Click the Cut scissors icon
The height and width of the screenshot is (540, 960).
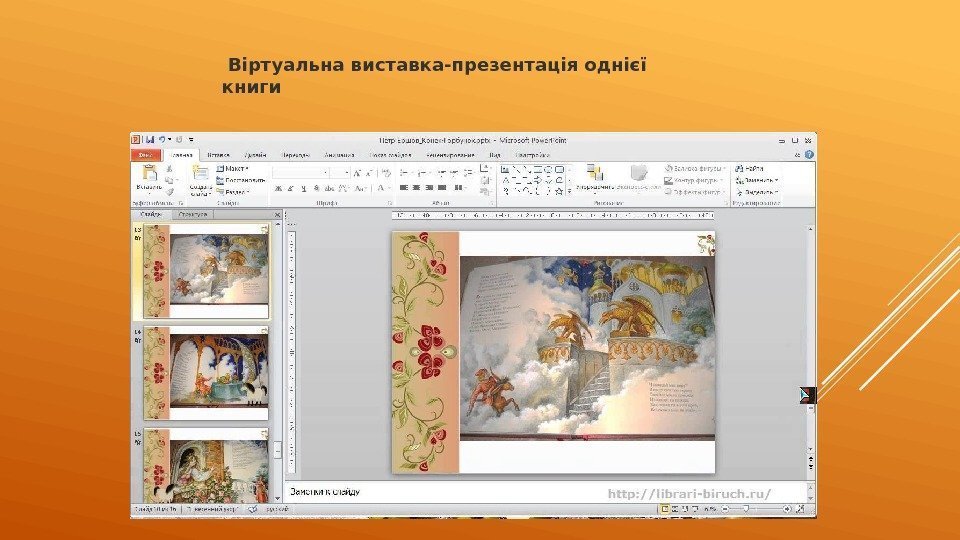170,168
